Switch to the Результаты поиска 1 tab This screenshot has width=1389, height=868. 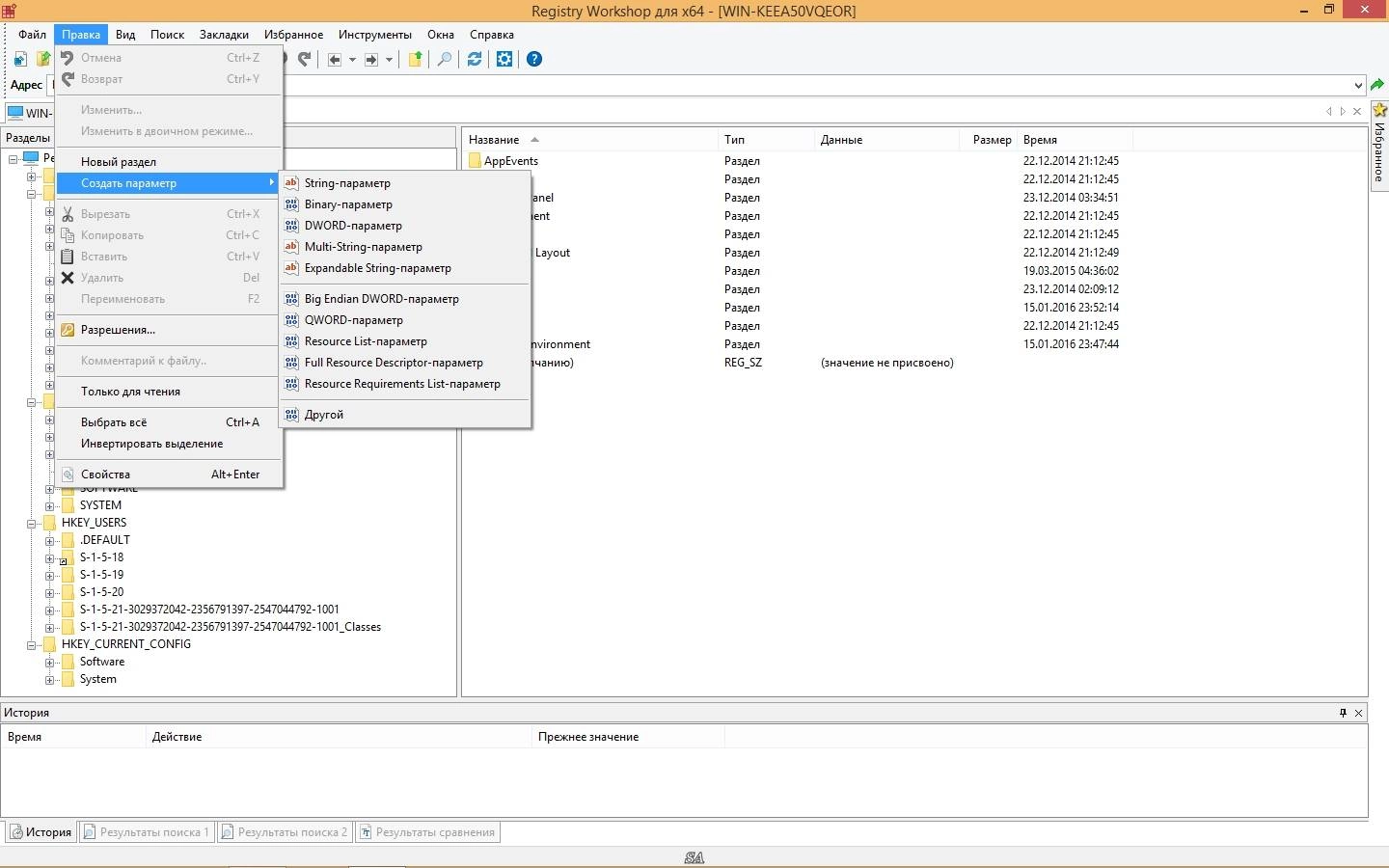click(148, 832)
